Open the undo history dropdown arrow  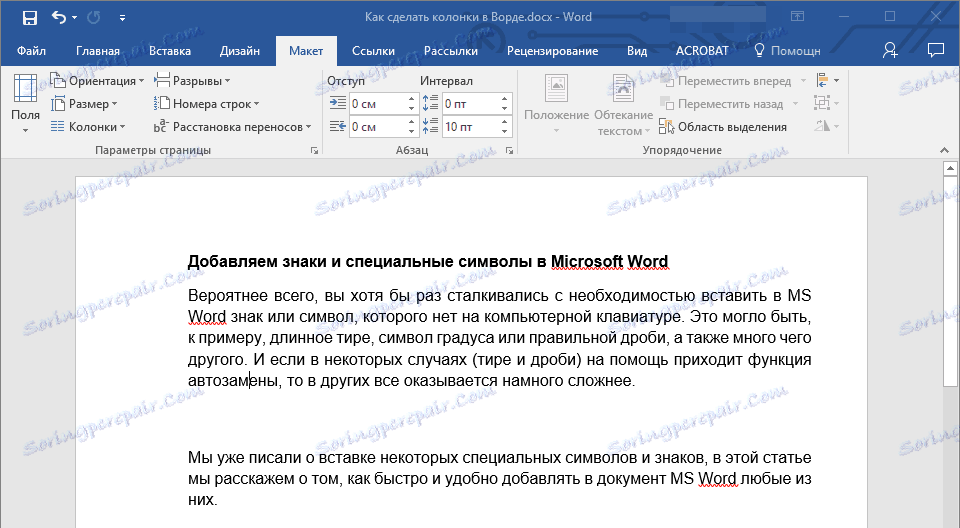[x=75, y=18]
